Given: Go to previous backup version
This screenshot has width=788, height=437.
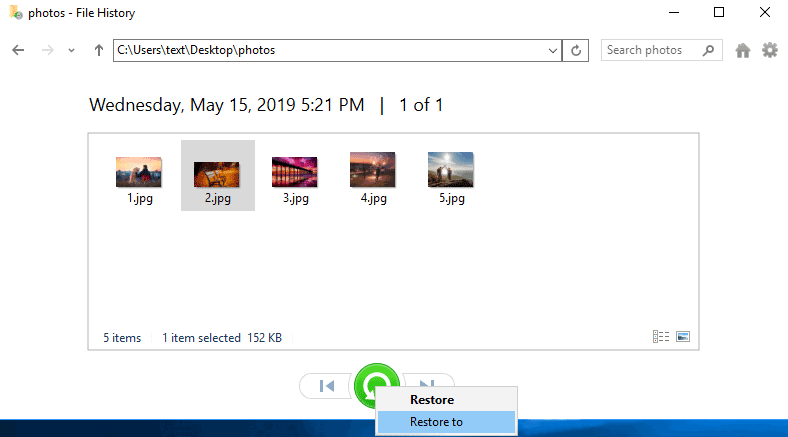Looking at the screenshot, I should pos(325,385).
